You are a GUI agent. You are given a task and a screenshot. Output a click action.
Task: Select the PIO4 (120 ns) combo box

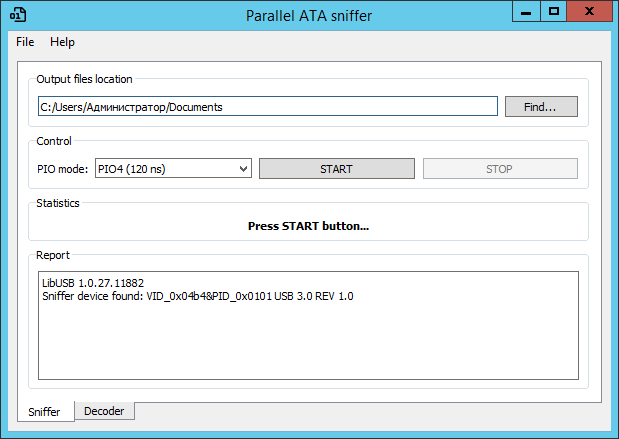[x=173, y=169]
